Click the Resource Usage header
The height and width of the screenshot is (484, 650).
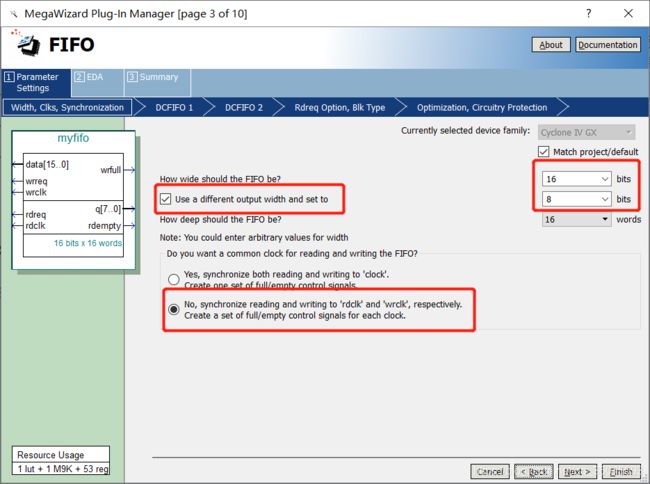click(x=51, y=455)
